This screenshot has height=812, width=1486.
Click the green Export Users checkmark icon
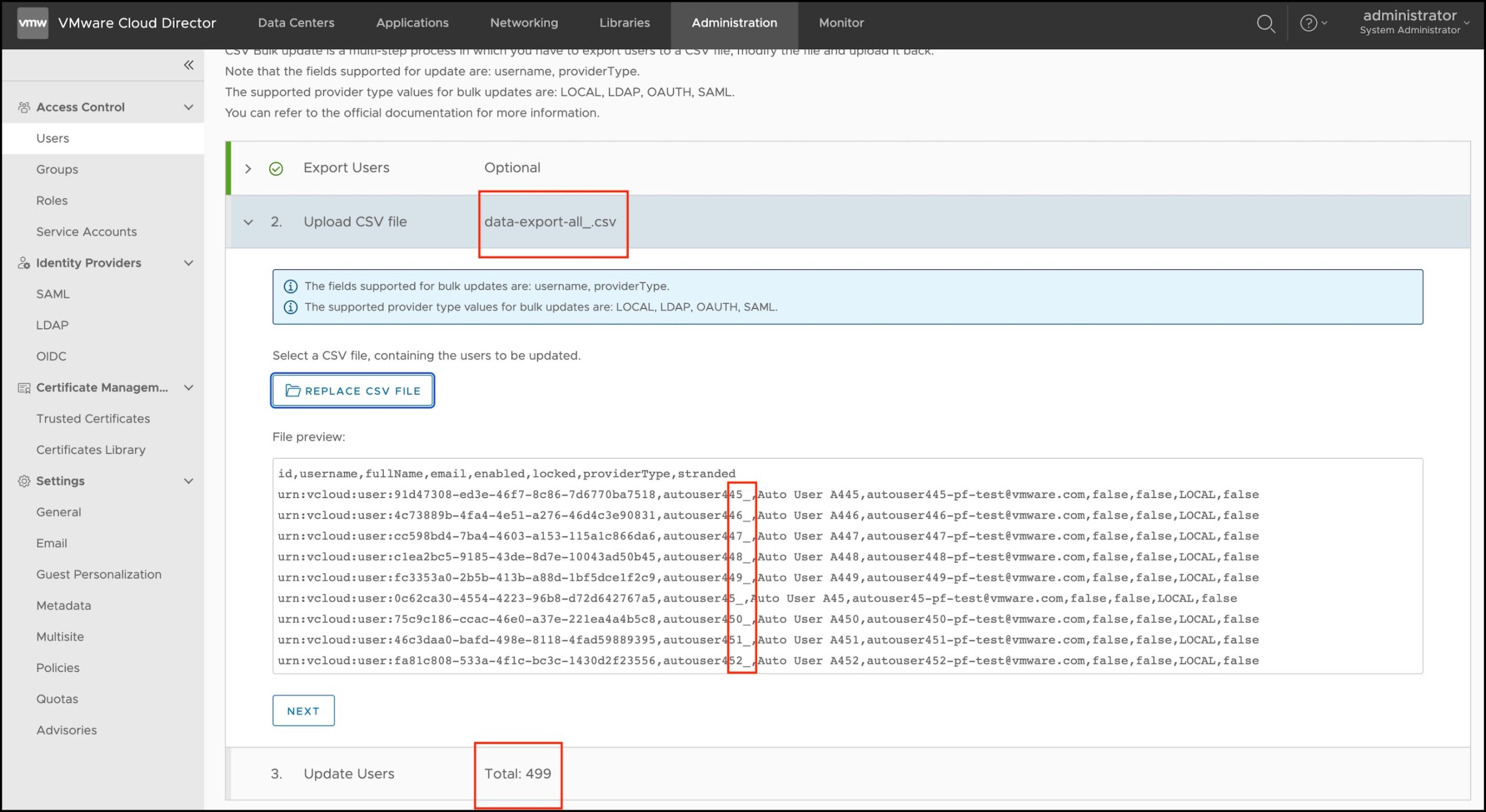coord(276,168)
